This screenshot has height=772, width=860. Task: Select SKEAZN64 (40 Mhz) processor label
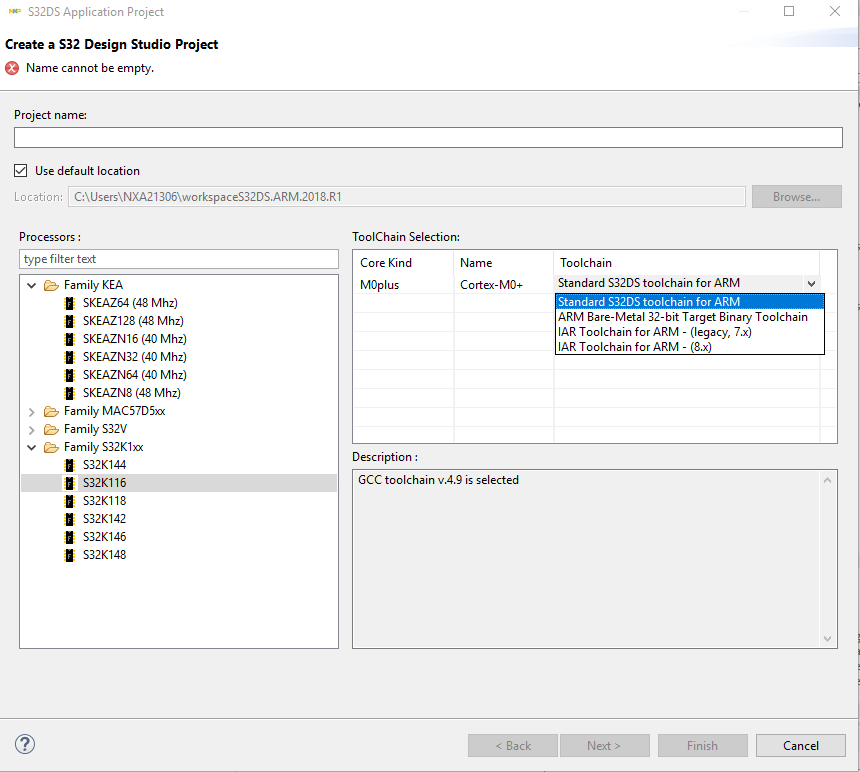[135, 375]
